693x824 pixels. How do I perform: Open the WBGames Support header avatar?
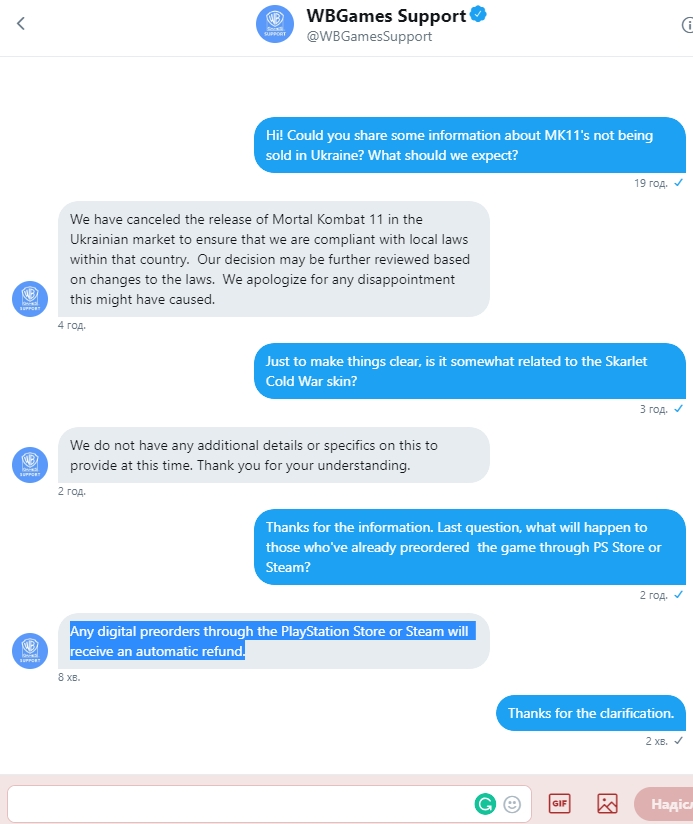click(275, 25)
